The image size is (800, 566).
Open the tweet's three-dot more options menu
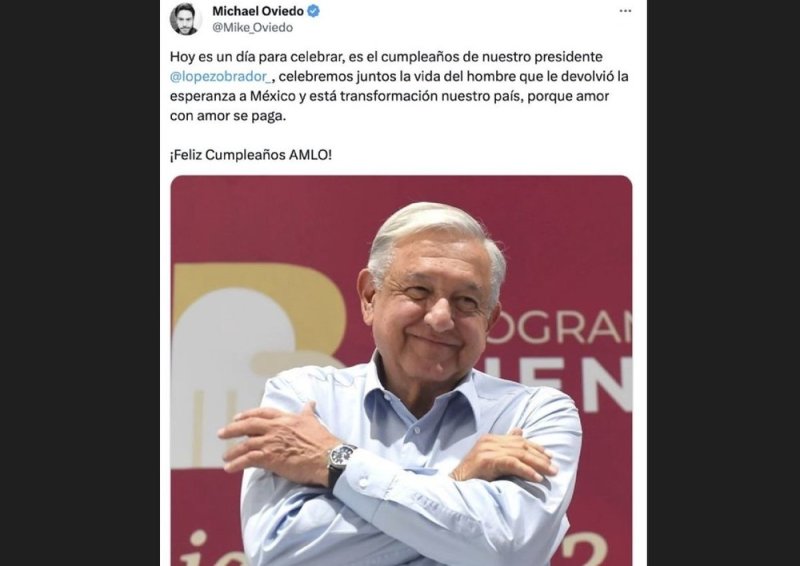pyautogui.click(x=625, y=11)
